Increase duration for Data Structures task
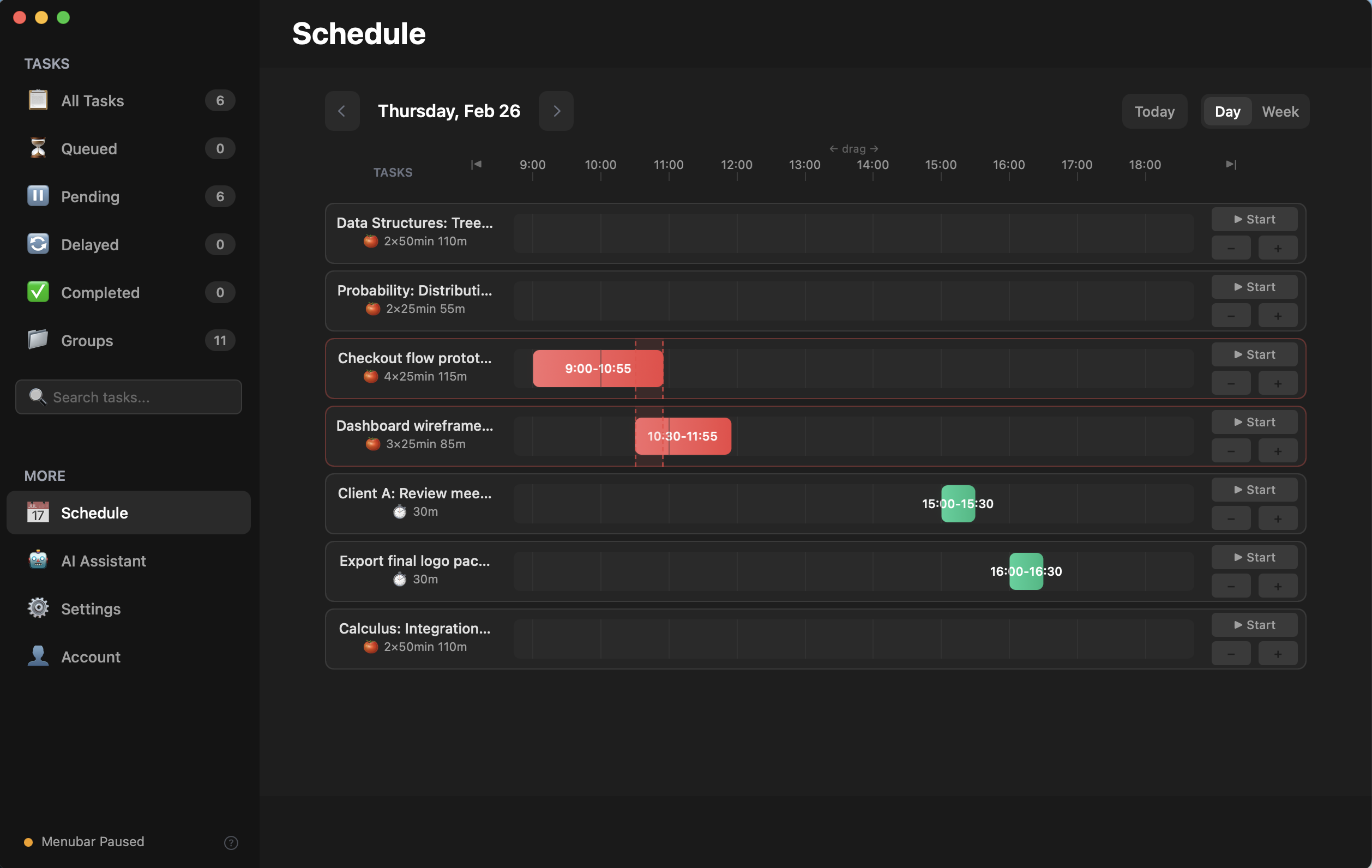The image size is (1372, 868). click(1278, 248)
